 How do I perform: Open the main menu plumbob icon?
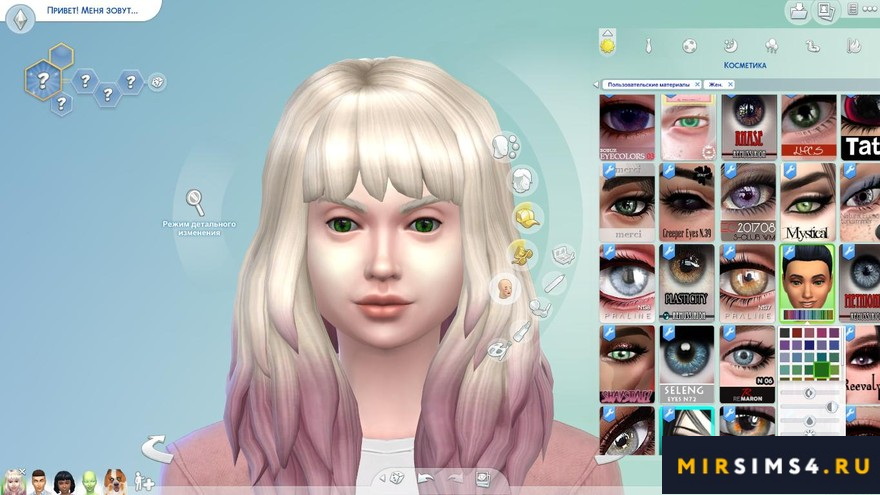21,18
